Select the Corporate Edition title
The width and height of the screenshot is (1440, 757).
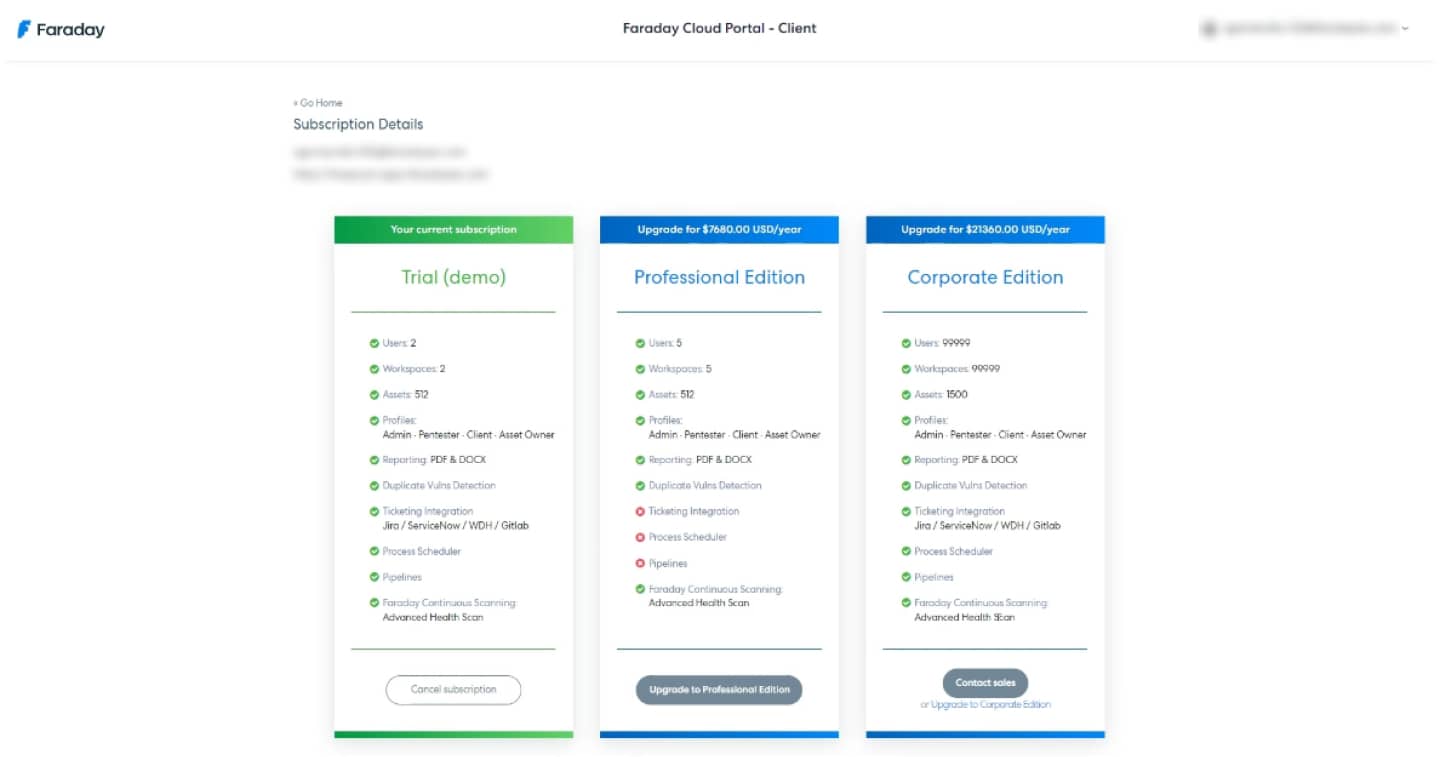(x=985, y=277)
